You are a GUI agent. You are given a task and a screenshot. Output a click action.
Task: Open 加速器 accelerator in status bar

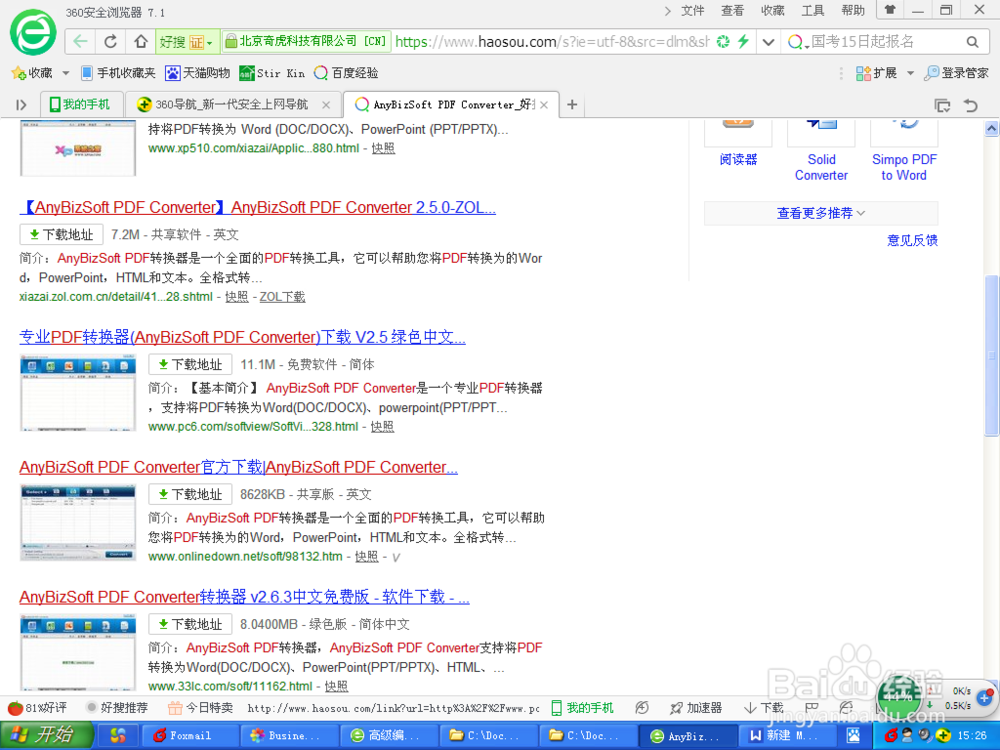[x=696, y=707]
